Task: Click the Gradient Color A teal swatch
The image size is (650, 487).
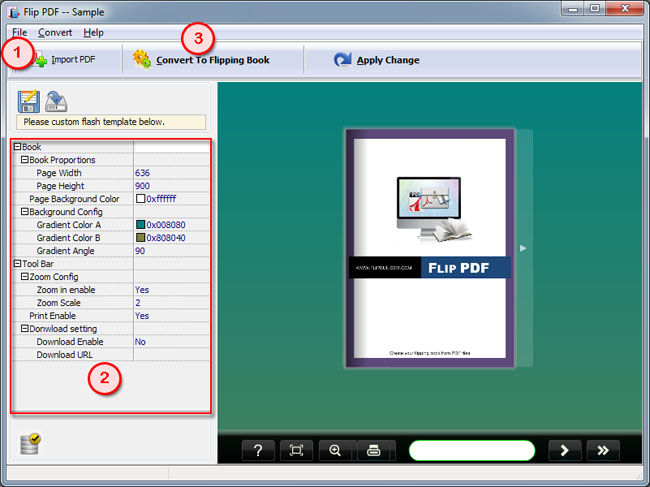Action: [x=141, y=225]
